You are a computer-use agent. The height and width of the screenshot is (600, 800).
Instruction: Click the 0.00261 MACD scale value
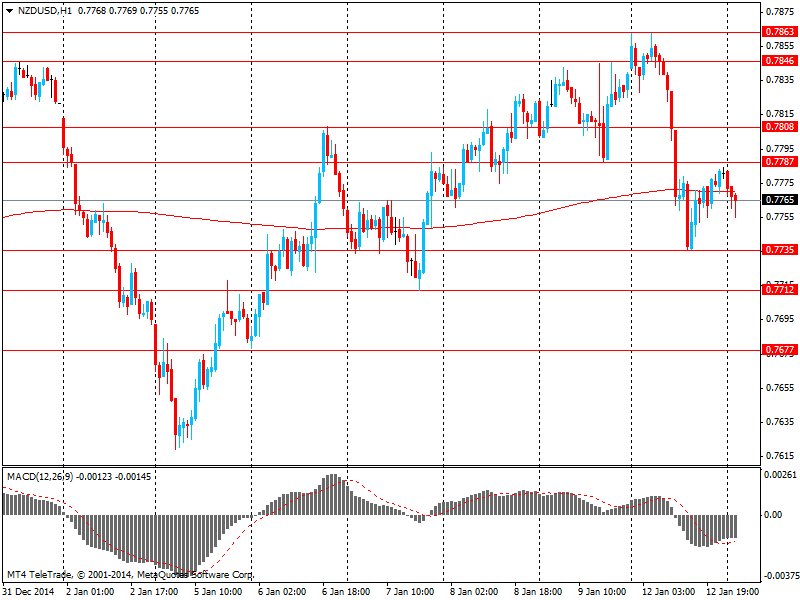pyautogui.click(x=779, y=475)
